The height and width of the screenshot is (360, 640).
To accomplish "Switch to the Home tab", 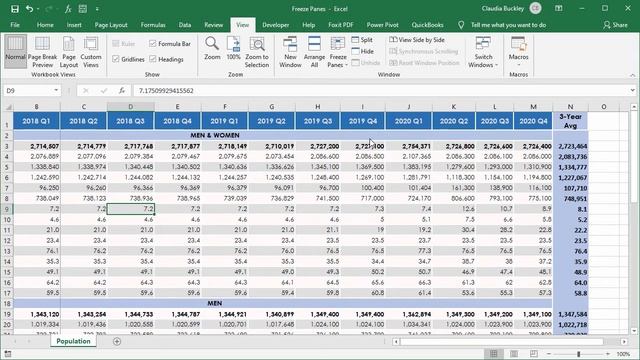I will 45,25.
